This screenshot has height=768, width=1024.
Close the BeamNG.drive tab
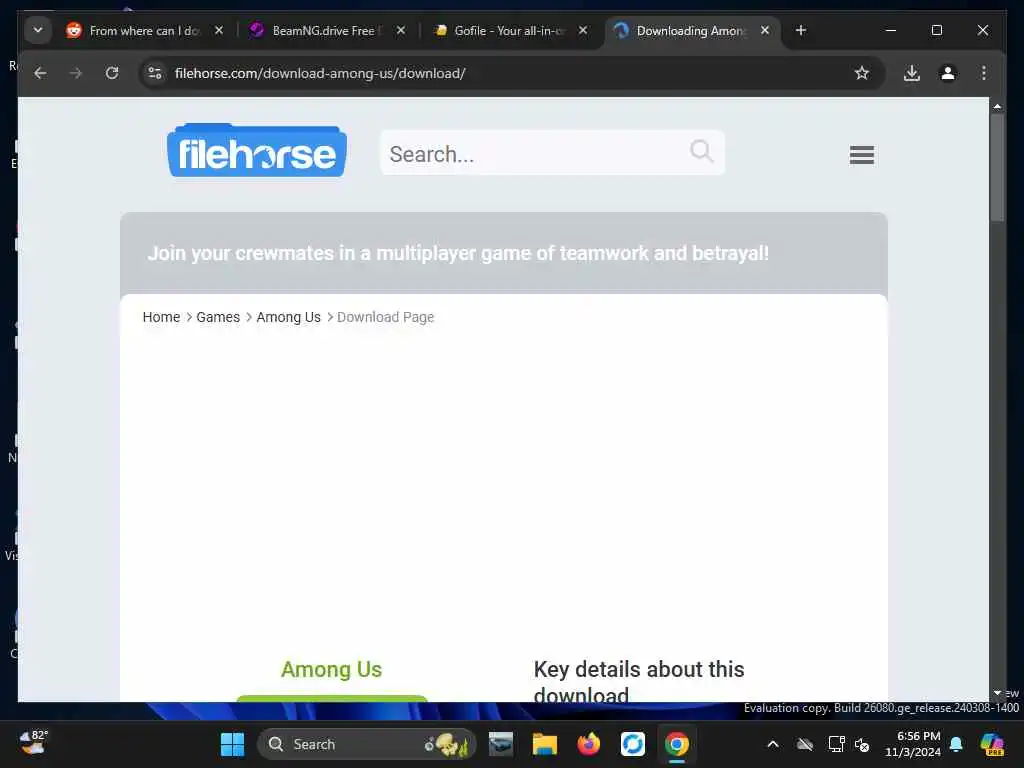[x=401, y=30]
